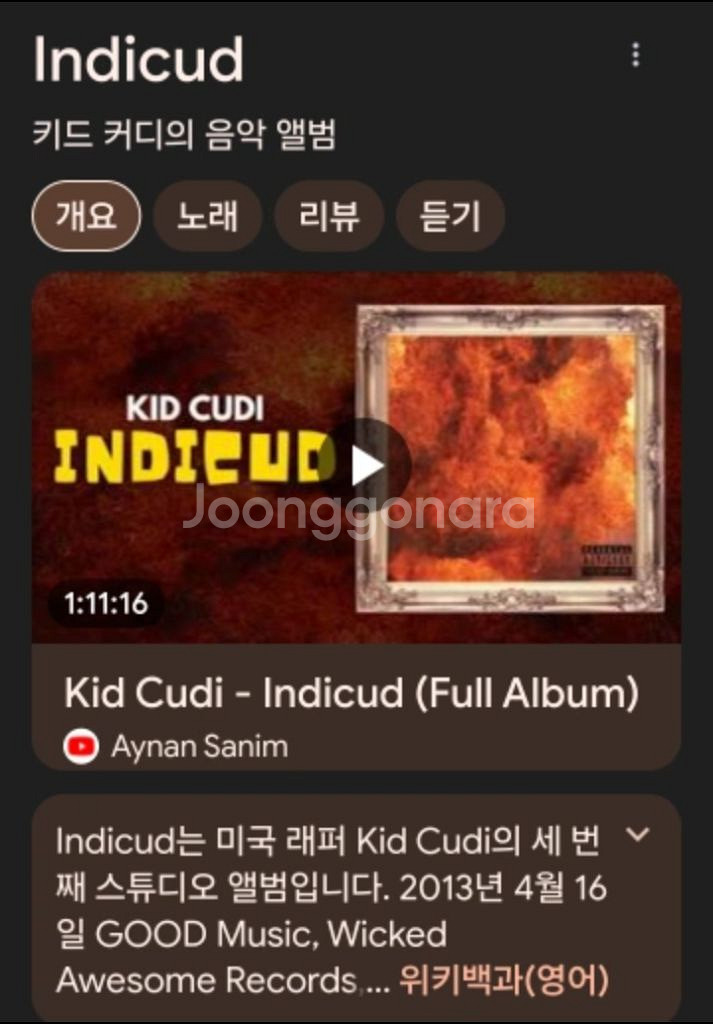Image resolution: width=713 pixels, height=1024 pixels.
Task: Expand the album description with the chevron
Action: (637, 834)
